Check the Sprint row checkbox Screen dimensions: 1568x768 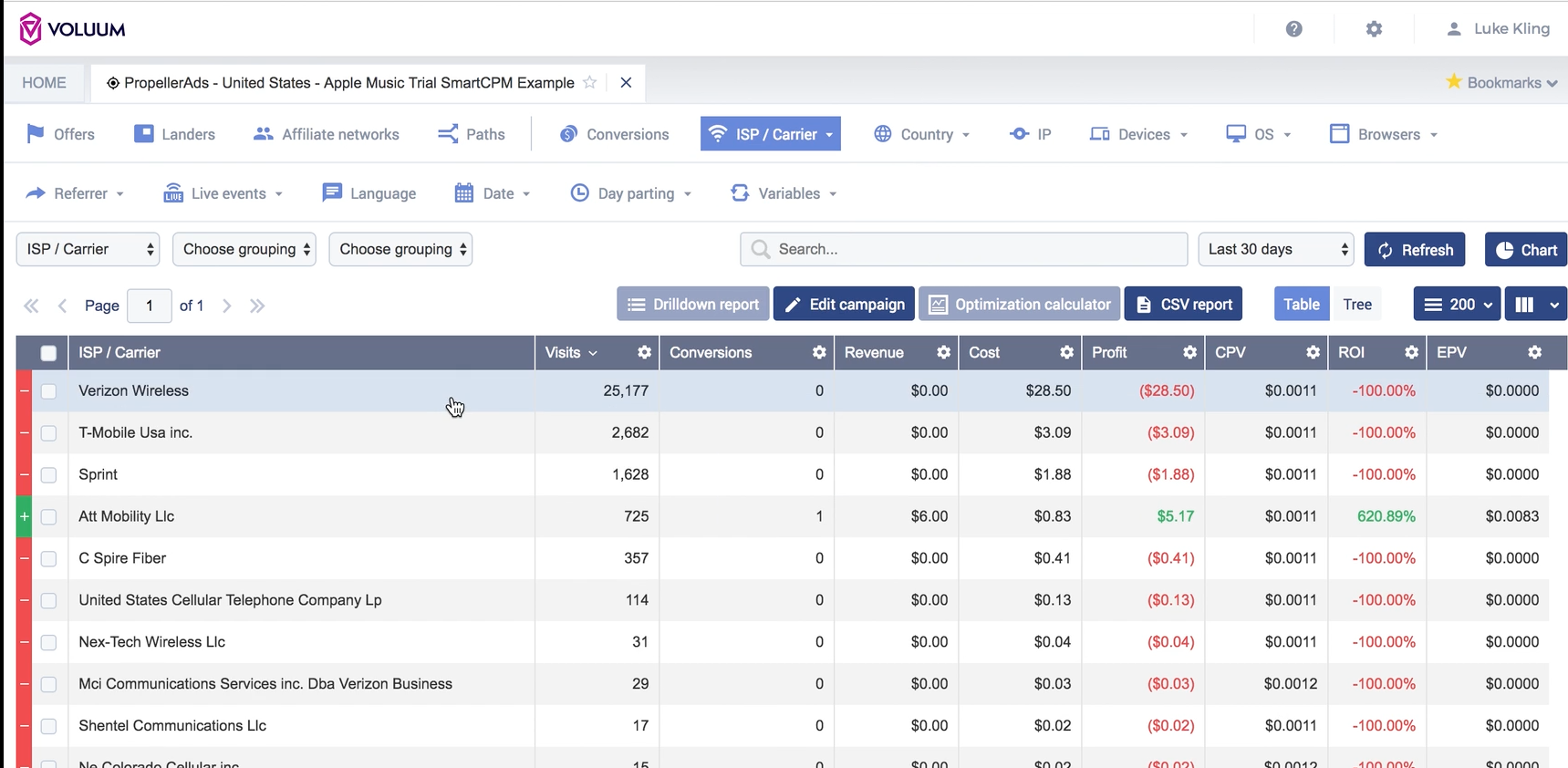click(48, 475)
